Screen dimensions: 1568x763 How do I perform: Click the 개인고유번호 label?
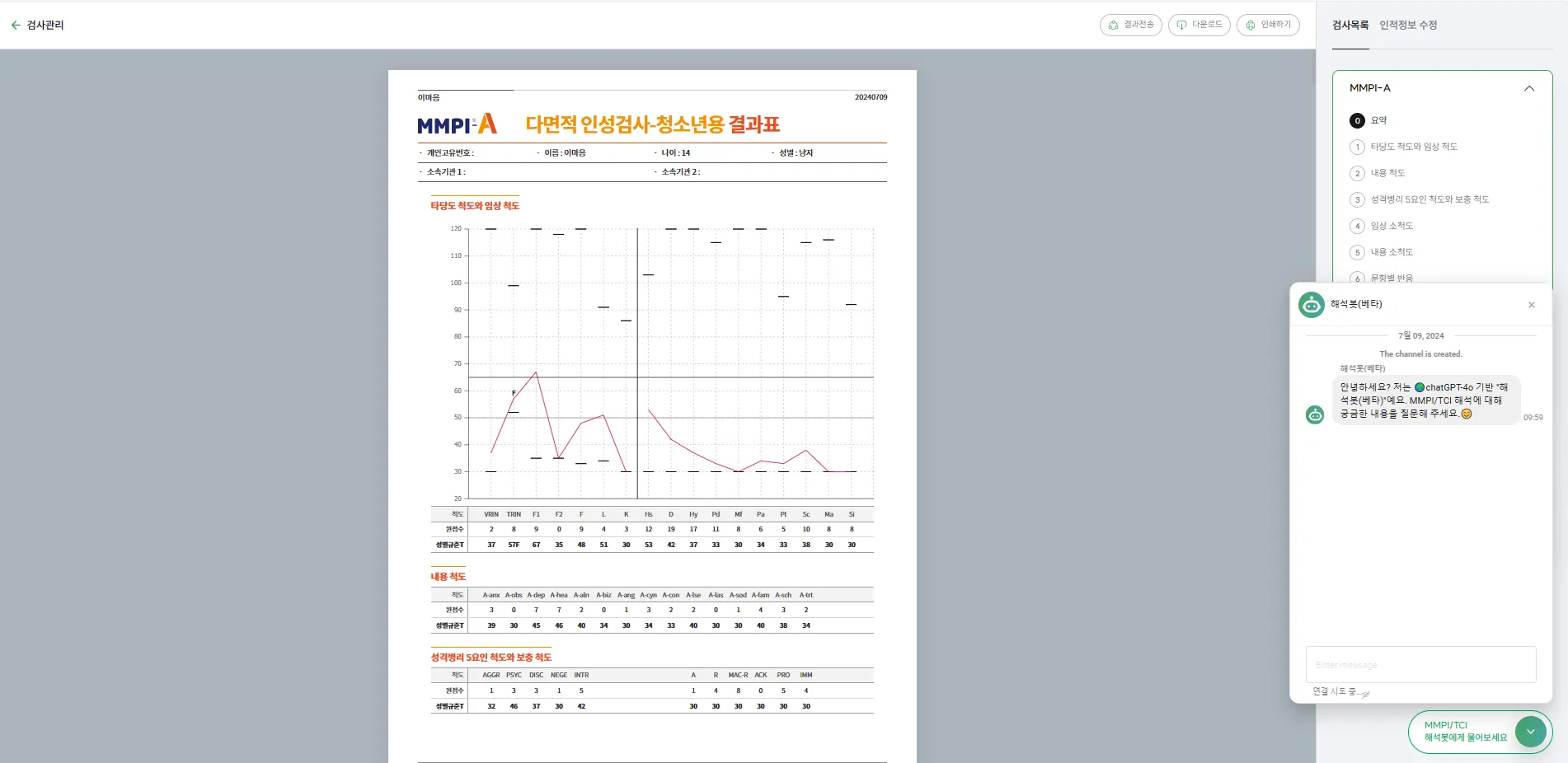tap(450, 153)
